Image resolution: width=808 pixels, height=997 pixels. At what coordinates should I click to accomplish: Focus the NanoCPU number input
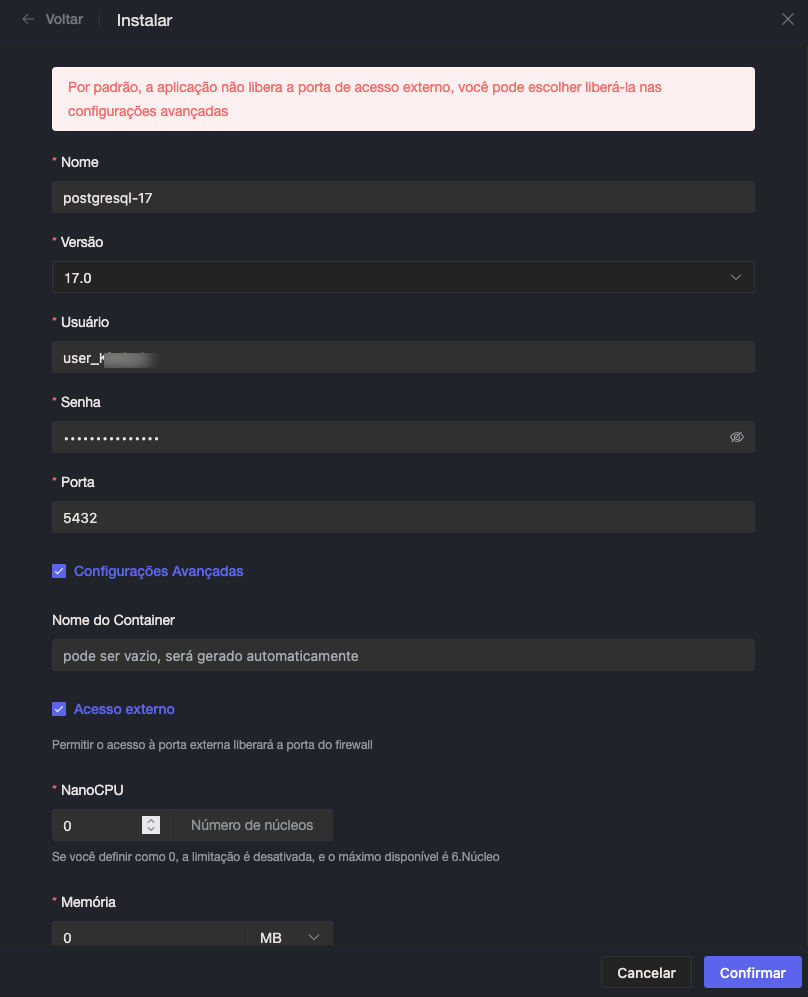click(x=95, y=826)
